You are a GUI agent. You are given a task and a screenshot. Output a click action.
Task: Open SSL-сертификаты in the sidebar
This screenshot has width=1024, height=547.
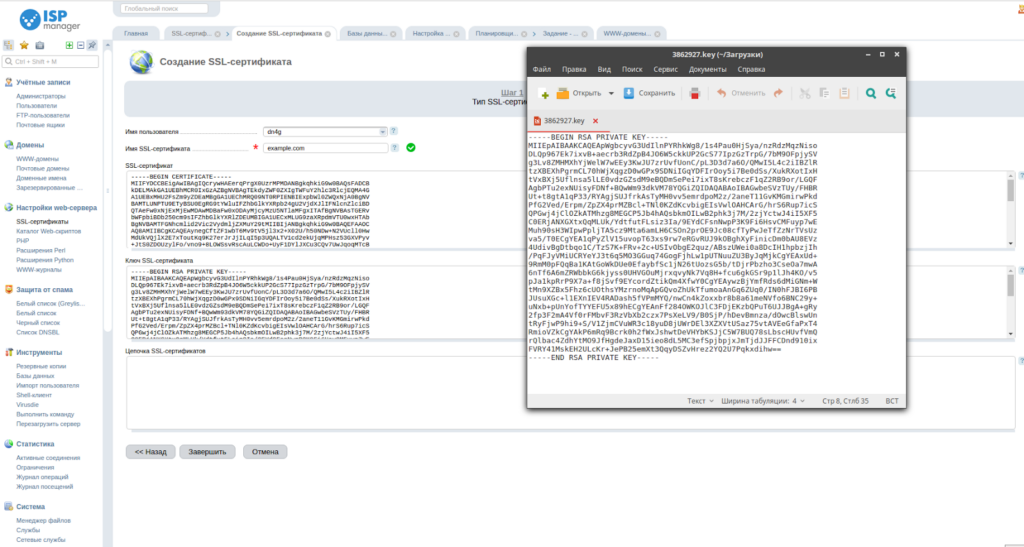pyautogui.click(x=42, y=221)
